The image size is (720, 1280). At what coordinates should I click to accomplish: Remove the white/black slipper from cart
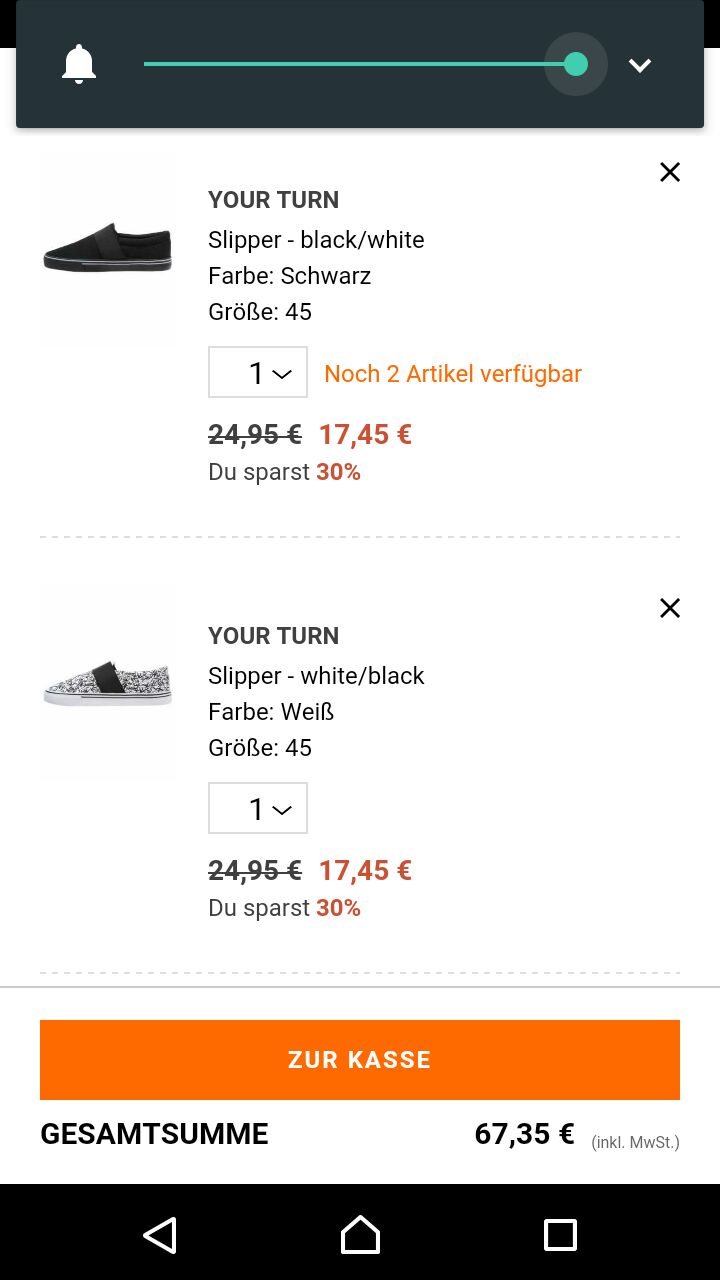(x=670, y=608)
